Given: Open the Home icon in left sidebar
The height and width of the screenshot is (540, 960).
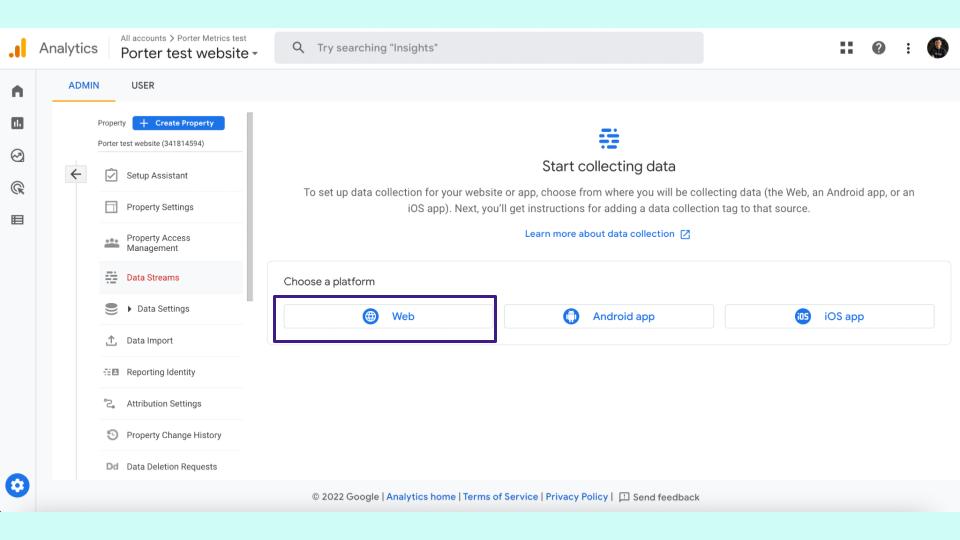Looking at the screenshot, I should (17, 91).
